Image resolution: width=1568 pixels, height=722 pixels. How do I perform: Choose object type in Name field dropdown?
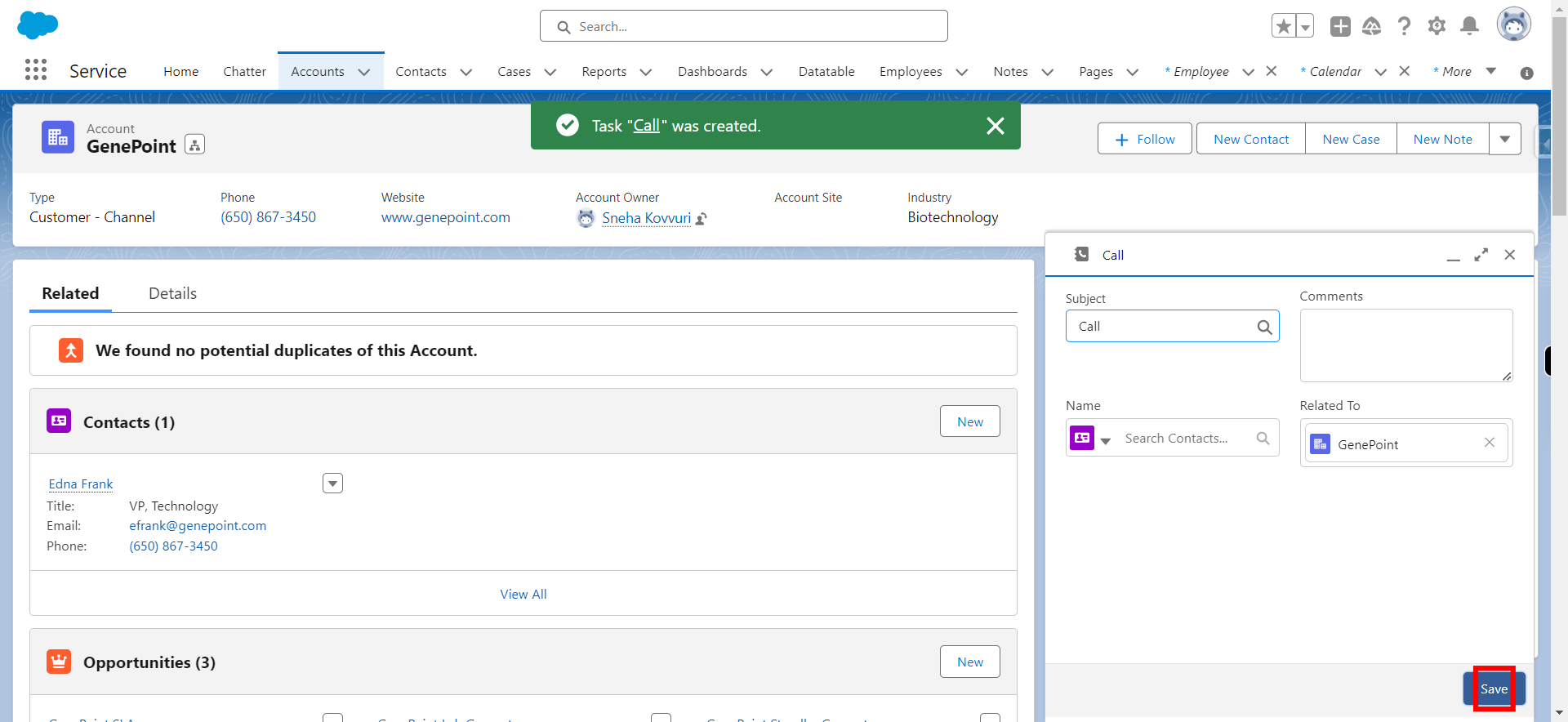(x=1105, y=441)
